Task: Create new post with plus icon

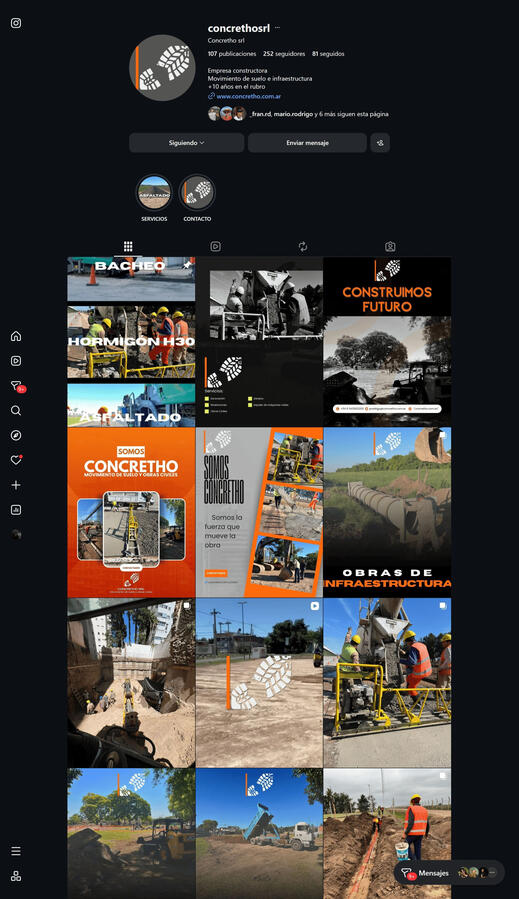Action: (16, 485)
